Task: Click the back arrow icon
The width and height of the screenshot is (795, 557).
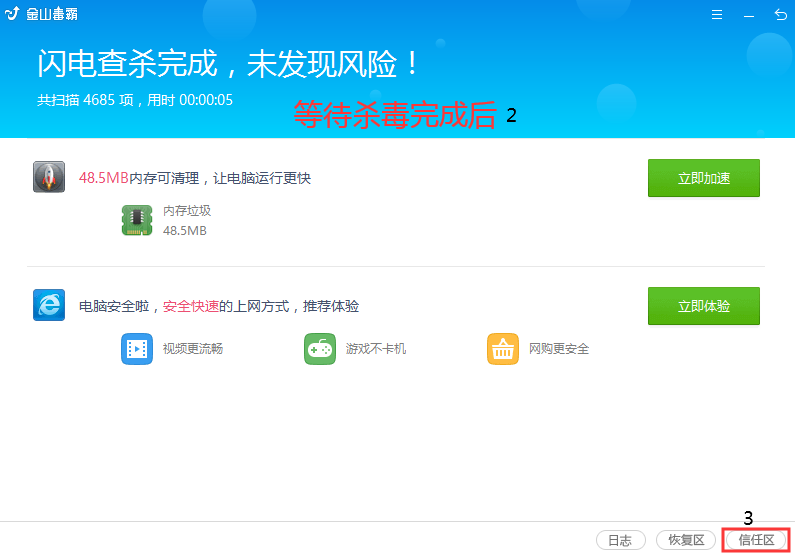Action: tap(781, 15)
